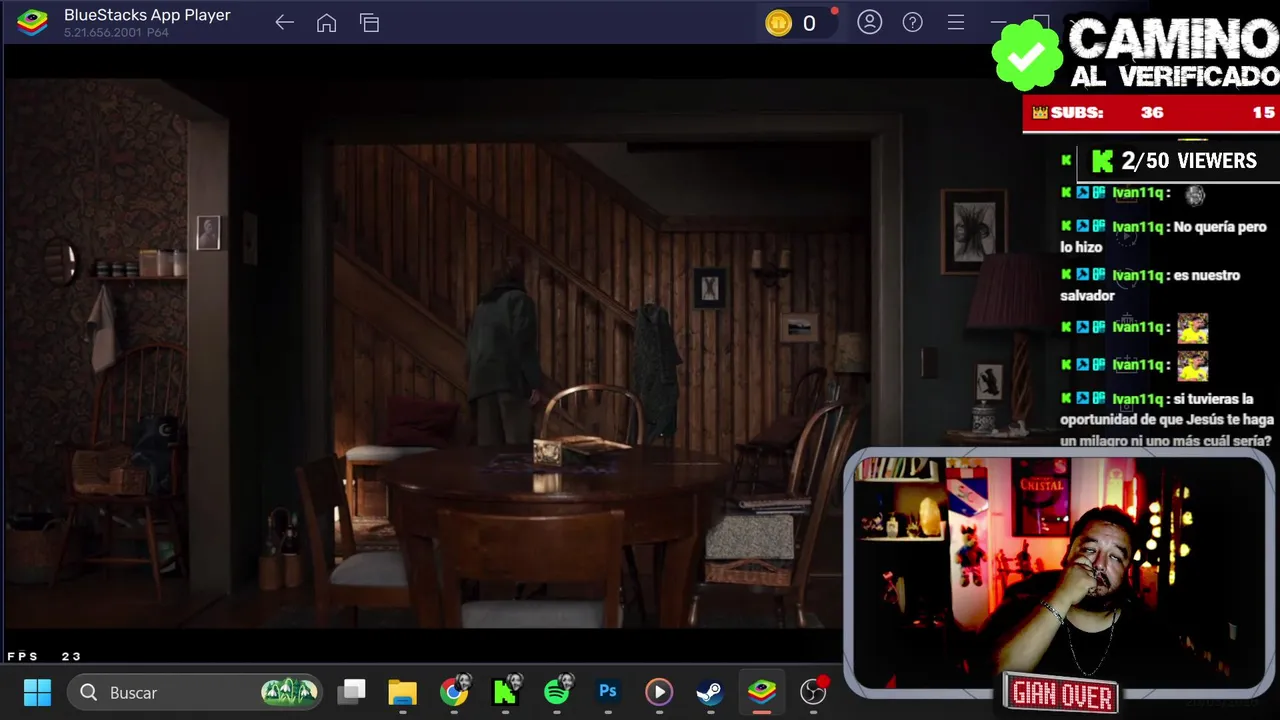Click the green verified badge graphic

(1027, 54)
